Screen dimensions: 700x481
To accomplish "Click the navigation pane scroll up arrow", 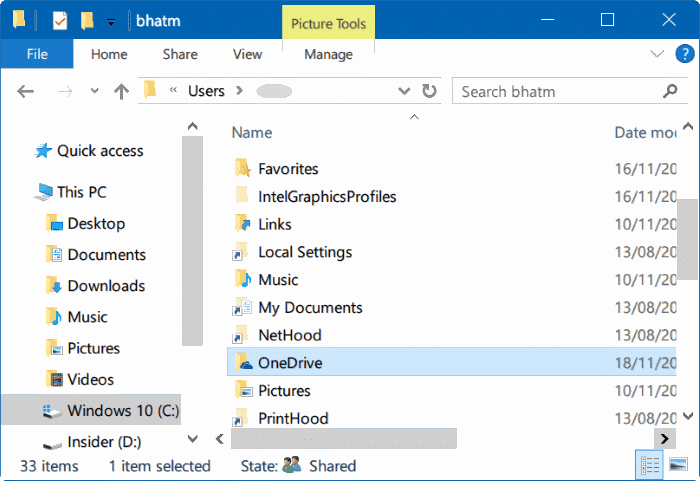I will [x=192, y=126].
